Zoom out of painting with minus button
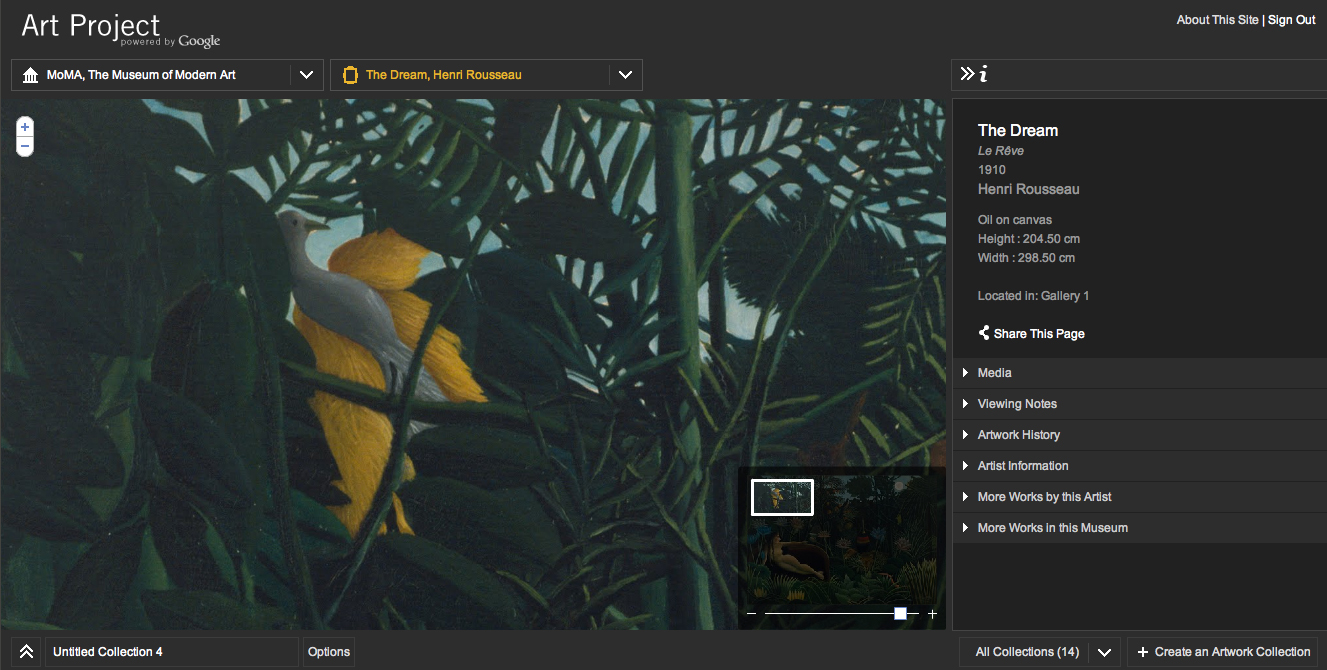This screenshot has width=1327, height=670. (25, 146)
